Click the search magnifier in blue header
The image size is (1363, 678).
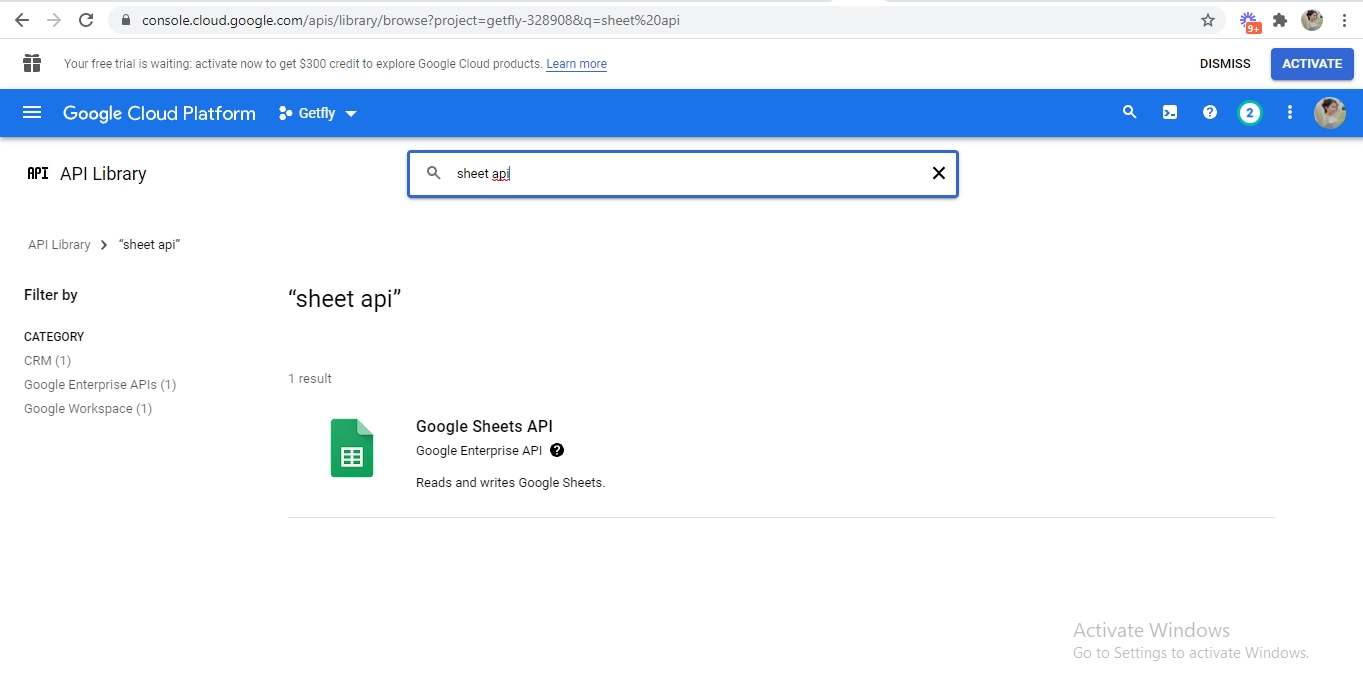tap(1129, 113)
